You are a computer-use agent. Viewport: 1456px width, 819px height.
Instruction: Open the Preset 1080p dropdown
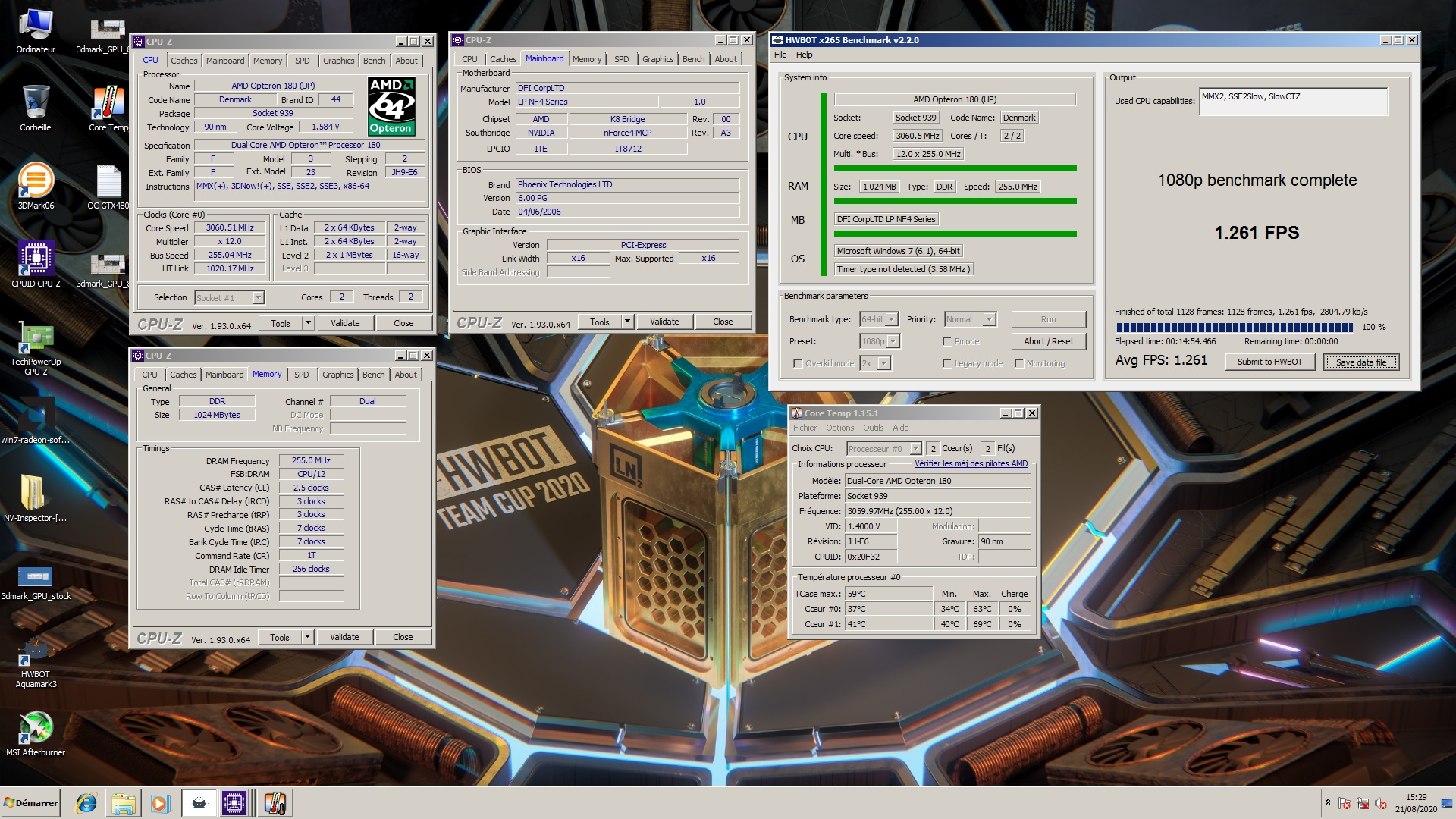click(893, 341)
